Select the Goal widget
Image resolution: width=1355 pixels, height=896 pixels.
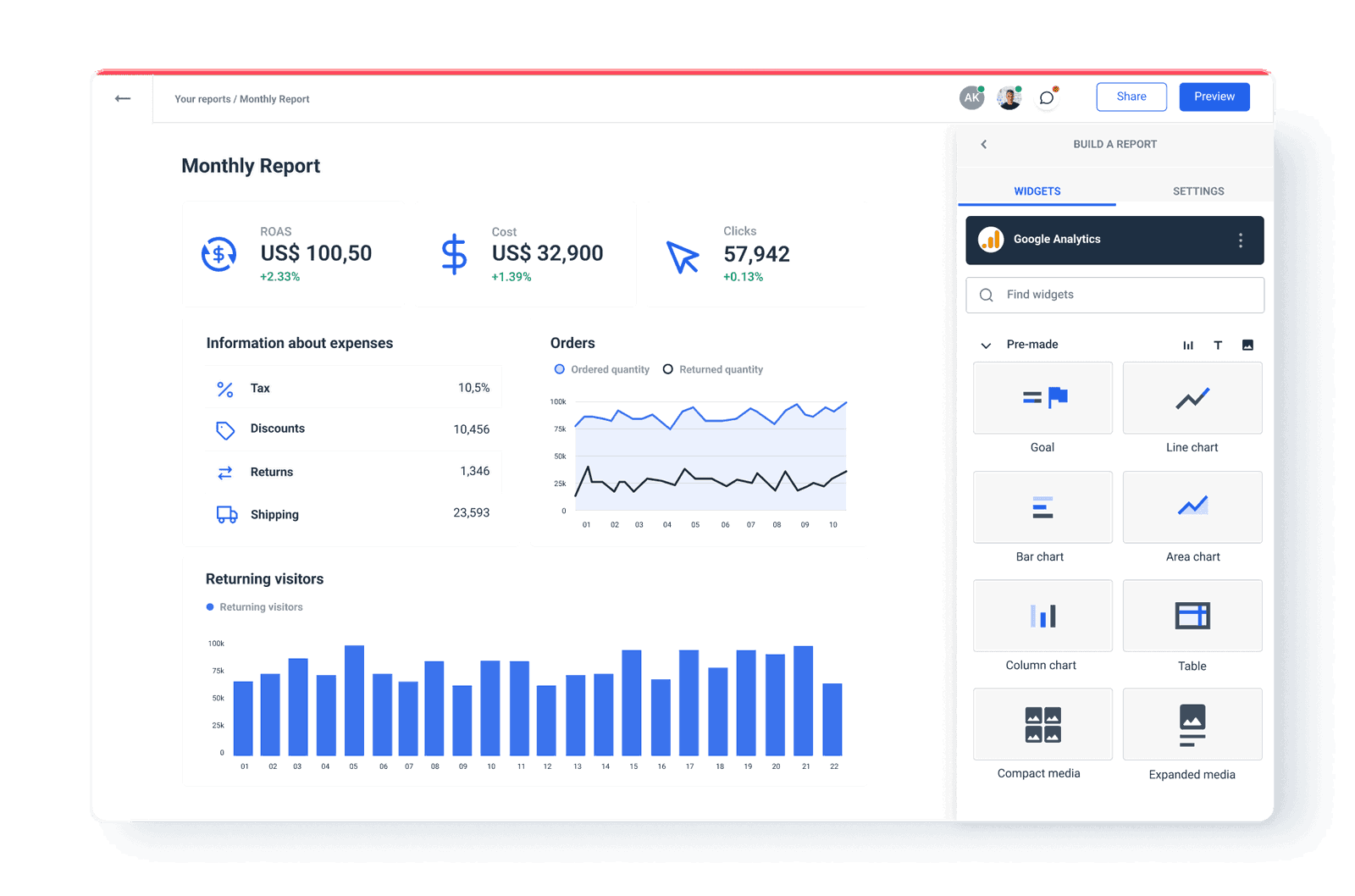pos(1042,398)
